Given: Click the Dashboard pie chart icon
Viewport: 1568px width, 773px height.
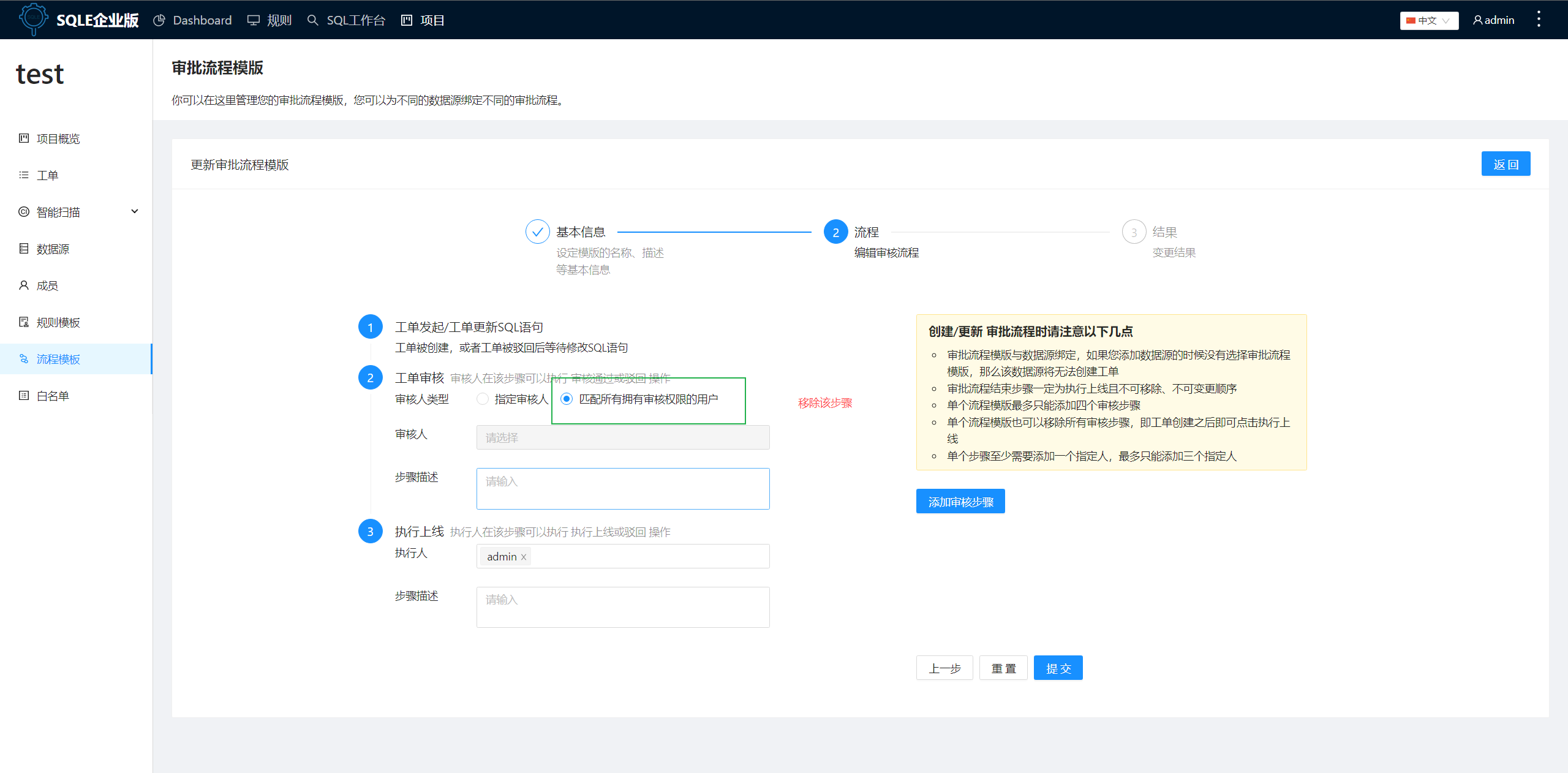Looking at the screenshot, I should point(159,20).
